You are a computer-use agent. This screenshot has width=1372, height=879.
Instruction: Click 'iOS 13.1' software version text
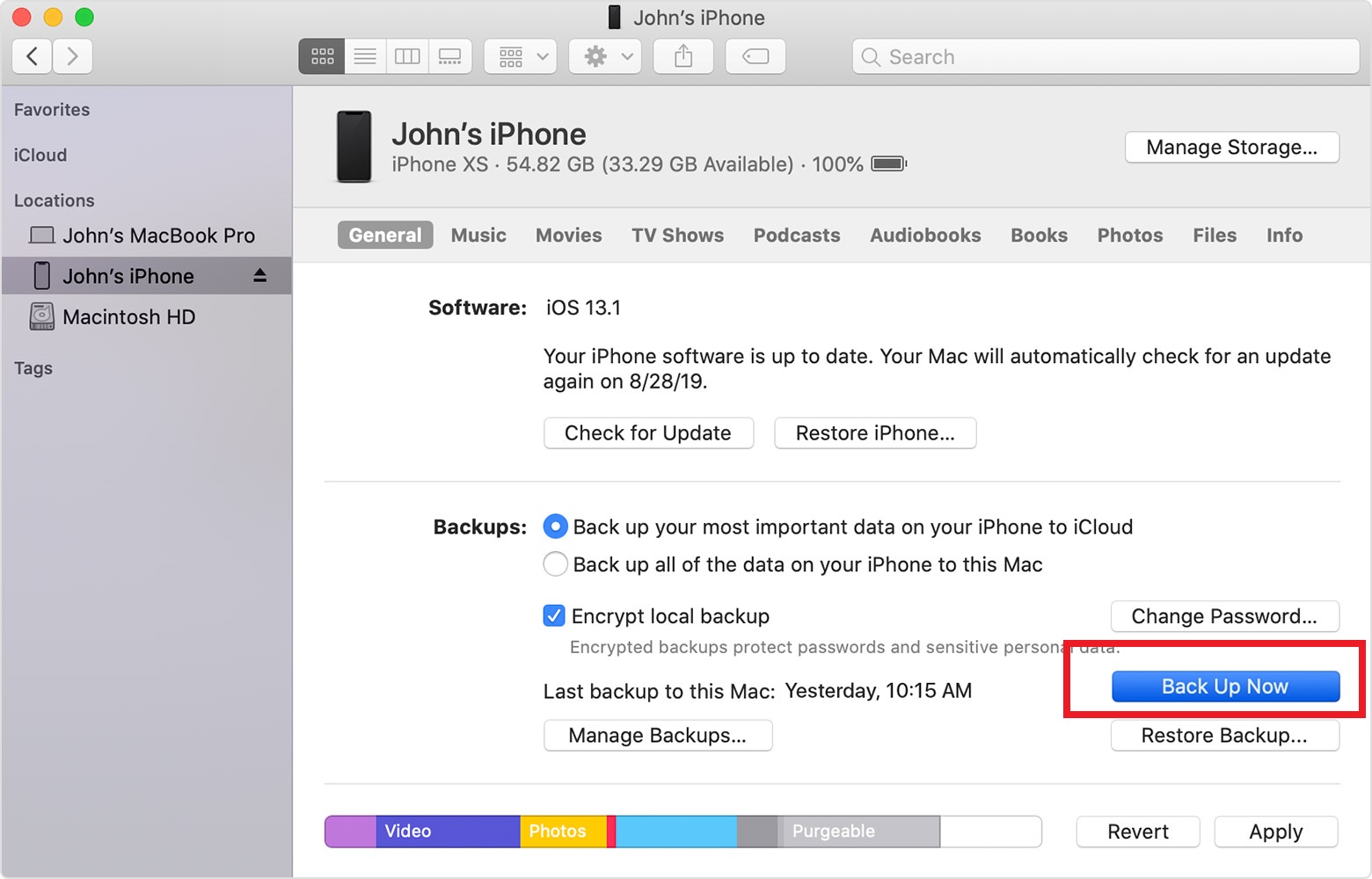(x=583, y=308)
